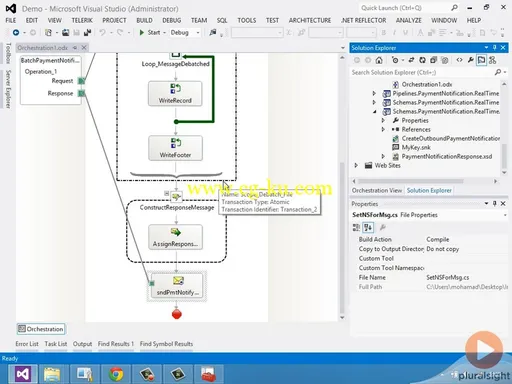Toggle auto-hide pin on Solution Explorer panel

[x=495, y=48]
